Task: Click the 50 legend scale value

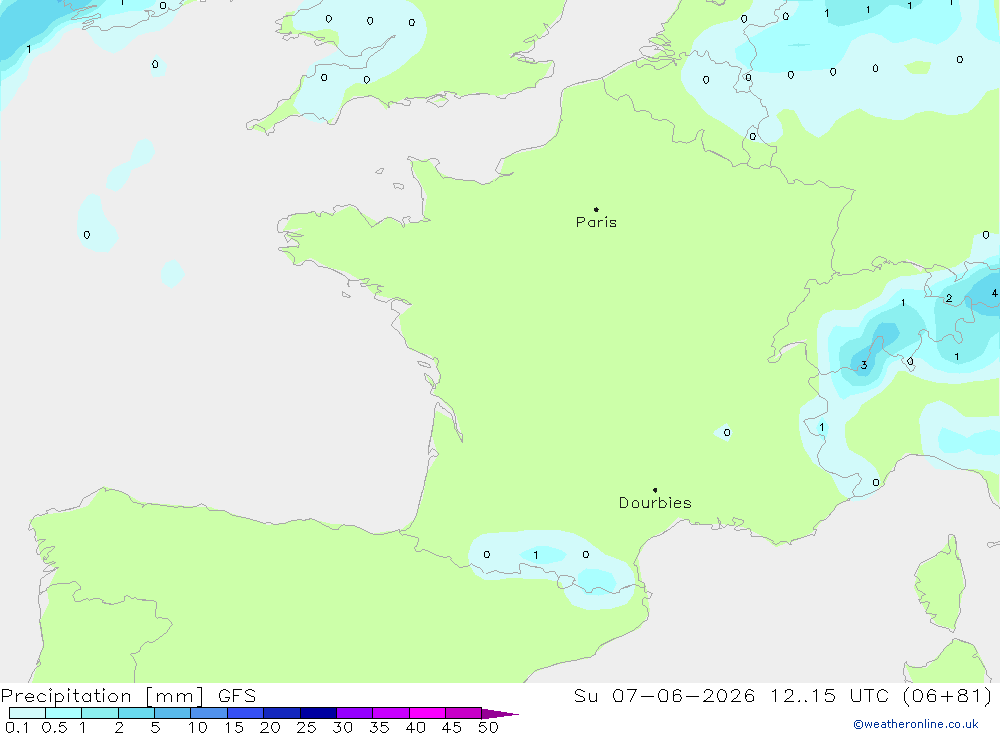Action: tap(488, 727)
